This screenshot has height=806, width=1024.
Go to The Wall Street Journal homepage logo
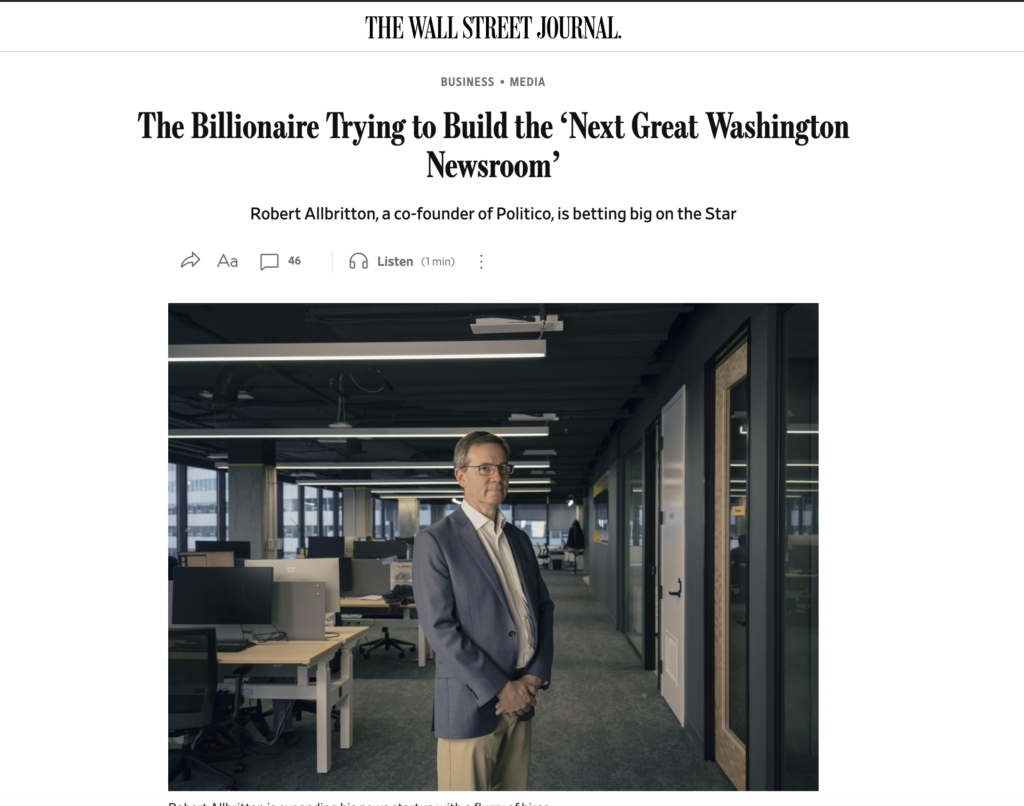pyautogui.click(x=493, y=27)
